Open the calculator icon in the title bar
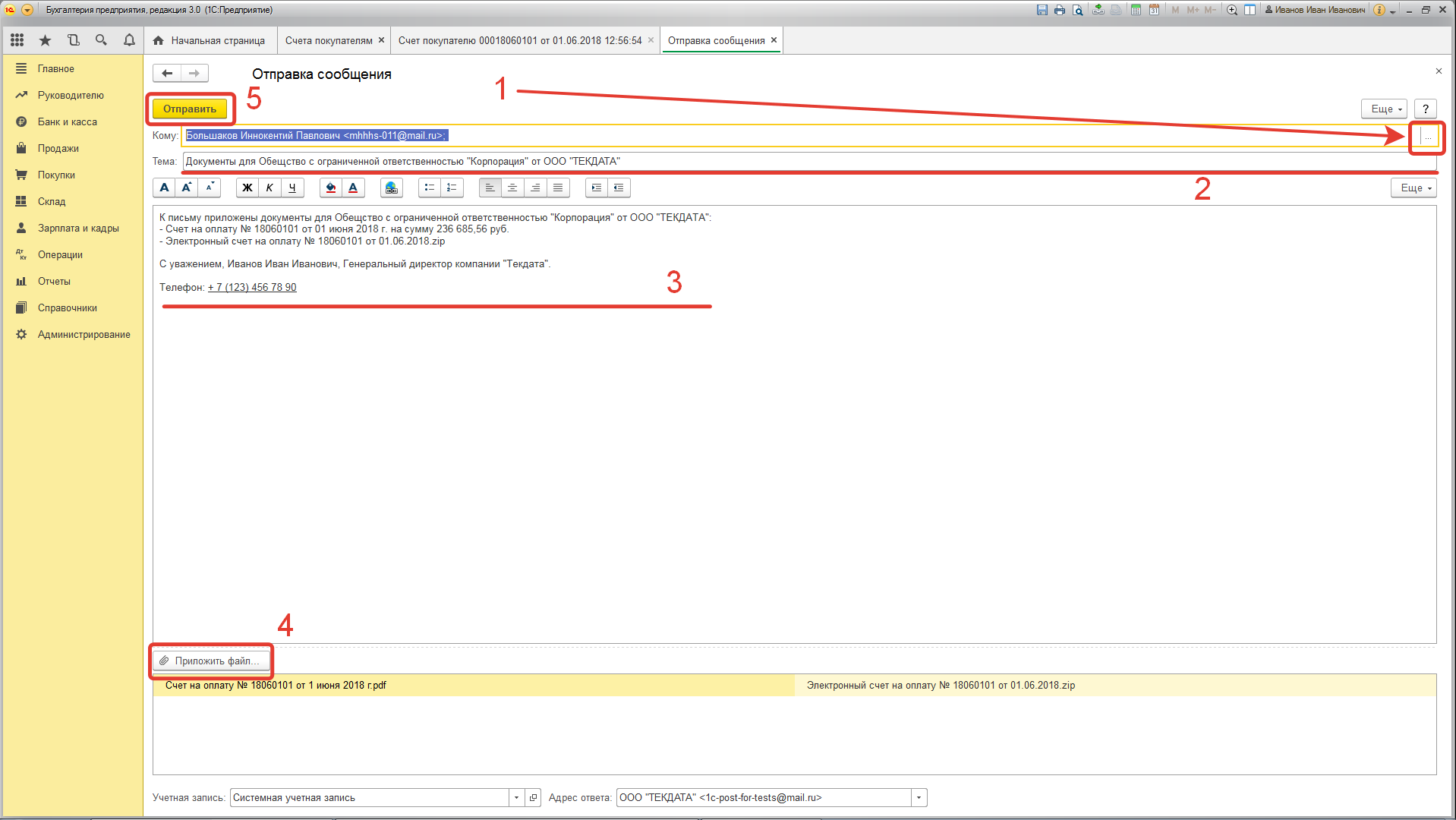Viewport: 1456px width, 820px height. tap(1136, 10)
